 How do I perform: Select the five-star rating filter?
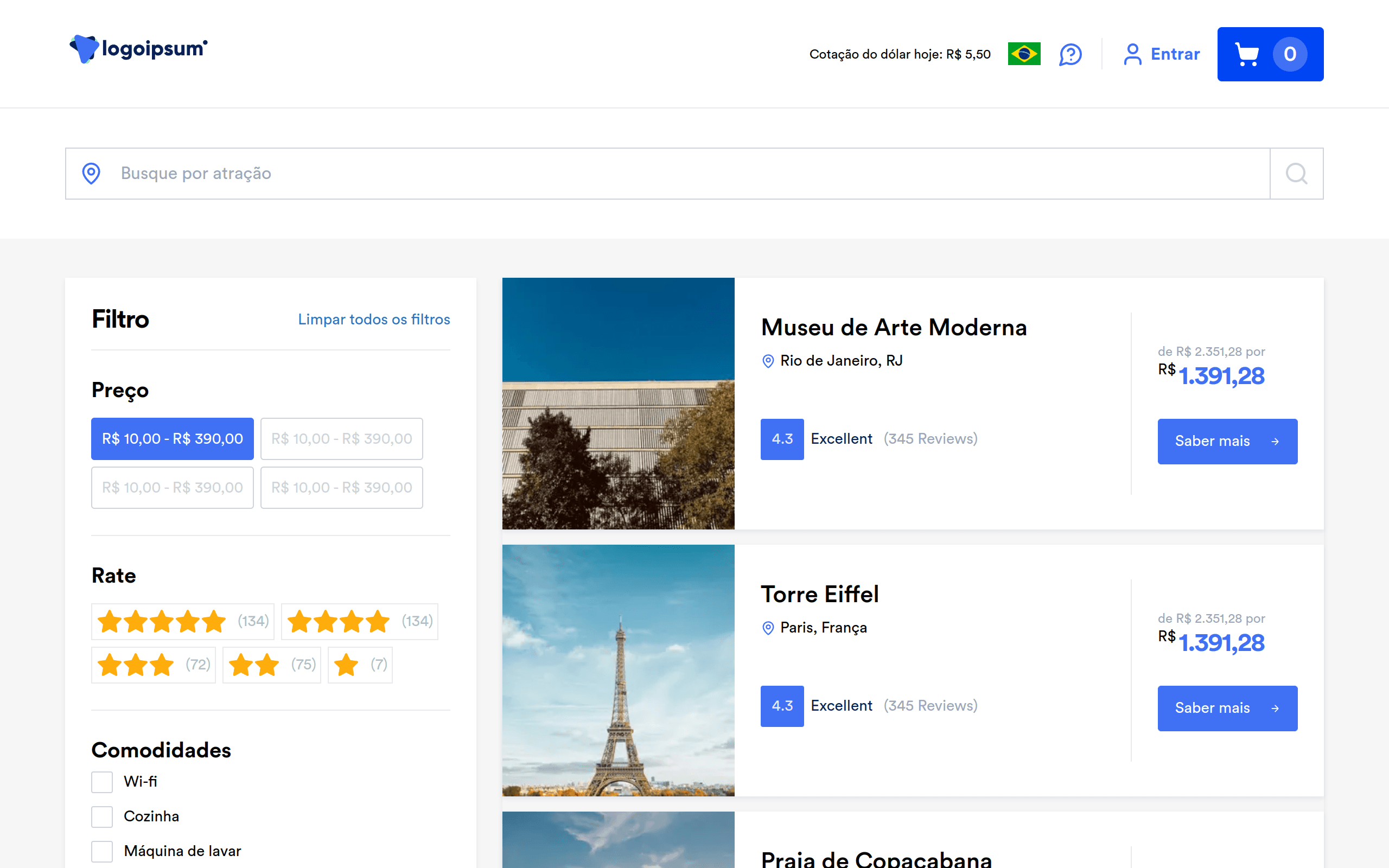(182, 621)
